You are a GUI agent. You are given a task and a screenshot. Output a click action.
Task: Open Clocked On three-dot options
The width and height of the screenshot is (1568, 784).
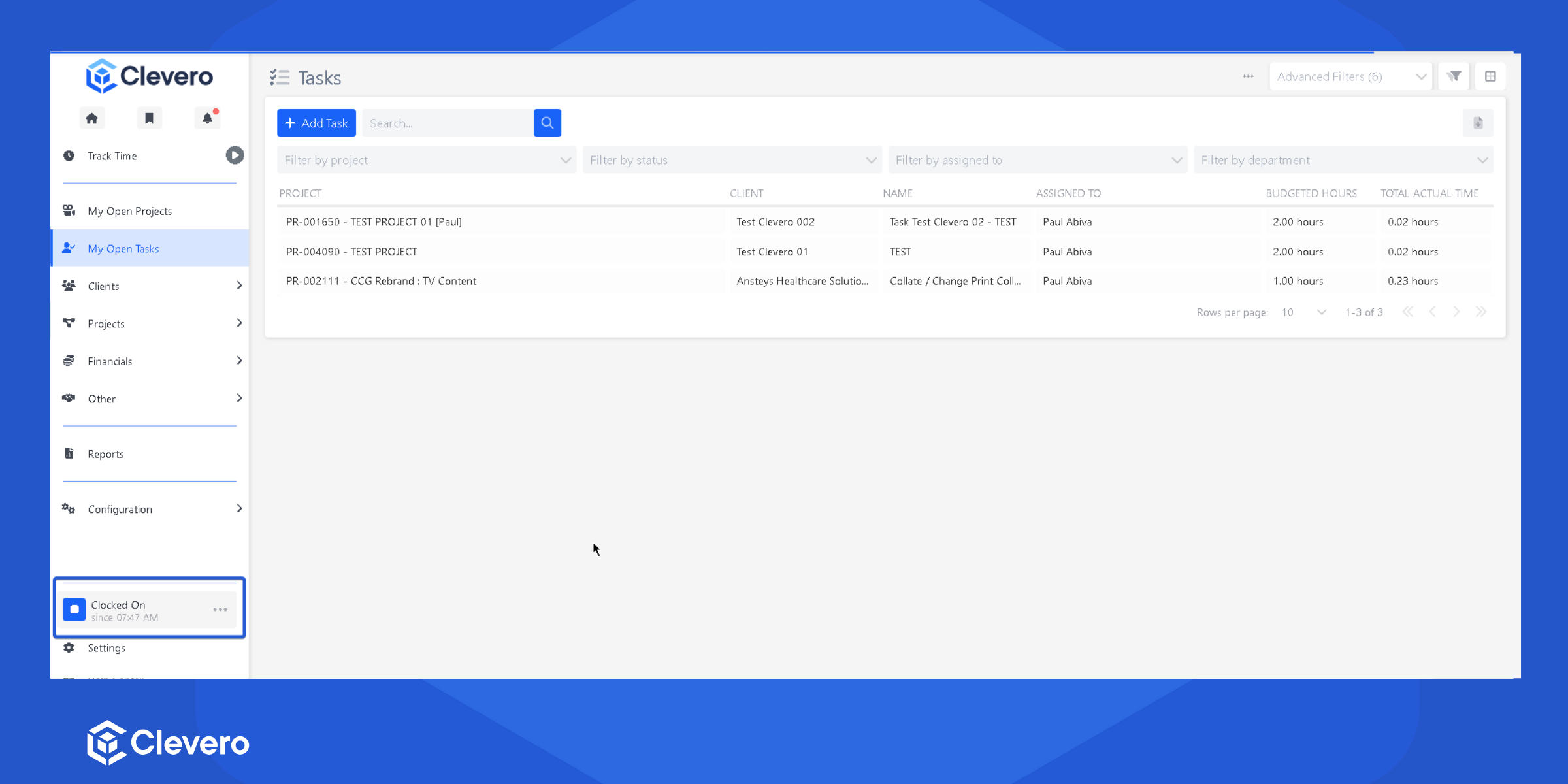pyautogui.click(x=220, y=610)
